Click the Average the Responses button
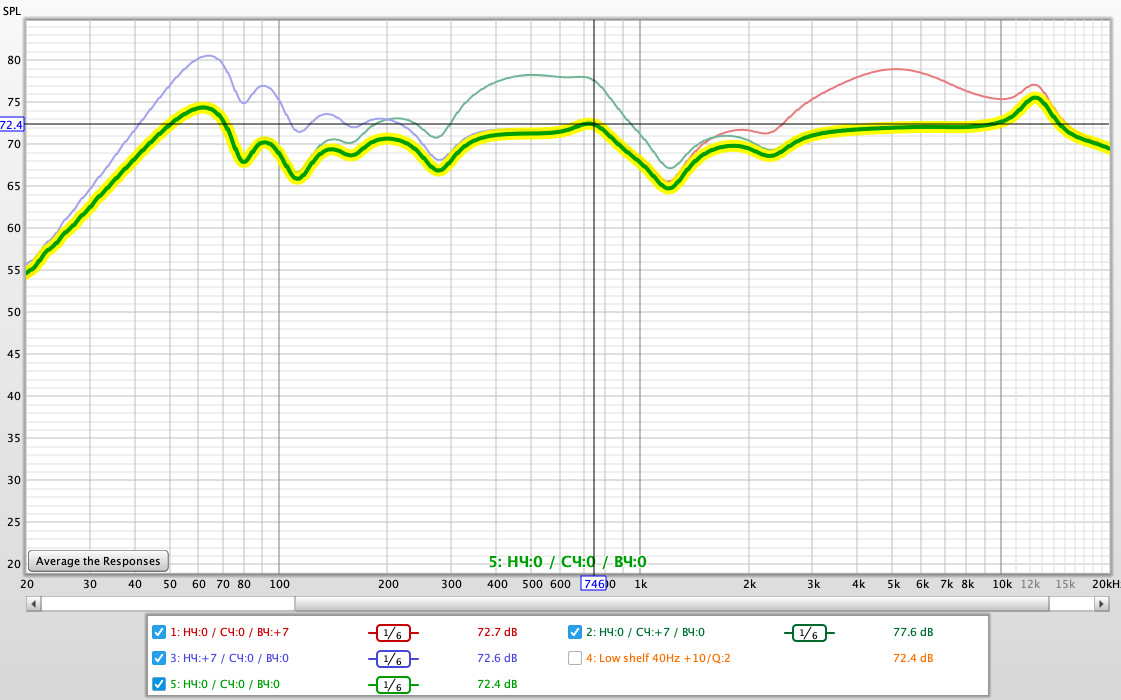 [x=98, y=561]
